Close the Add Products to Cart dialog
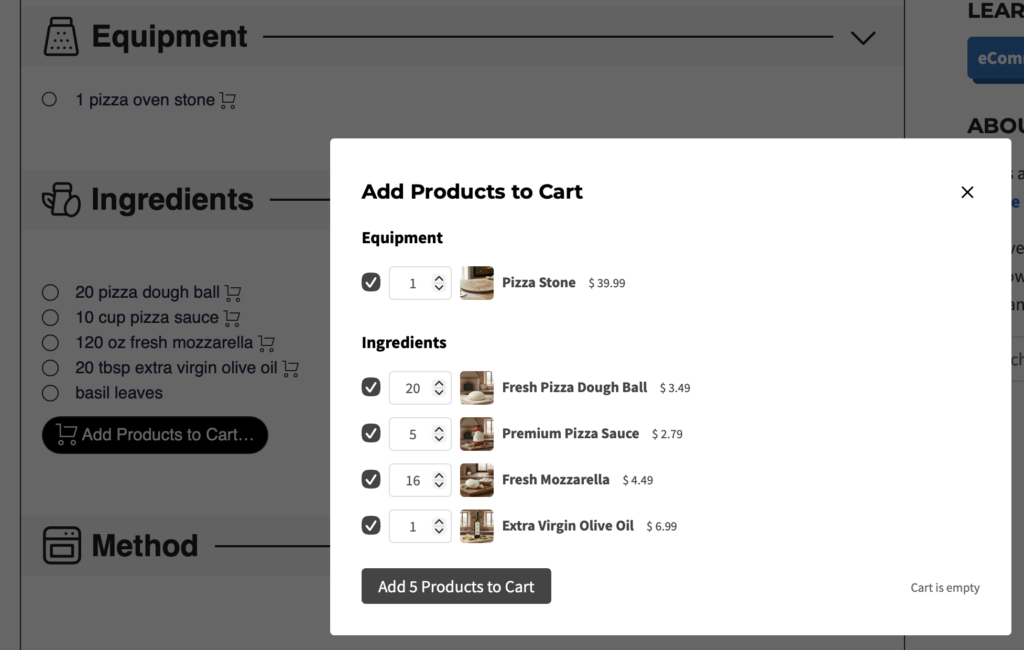The image size is (1024, 650). [x=967, y=192]
